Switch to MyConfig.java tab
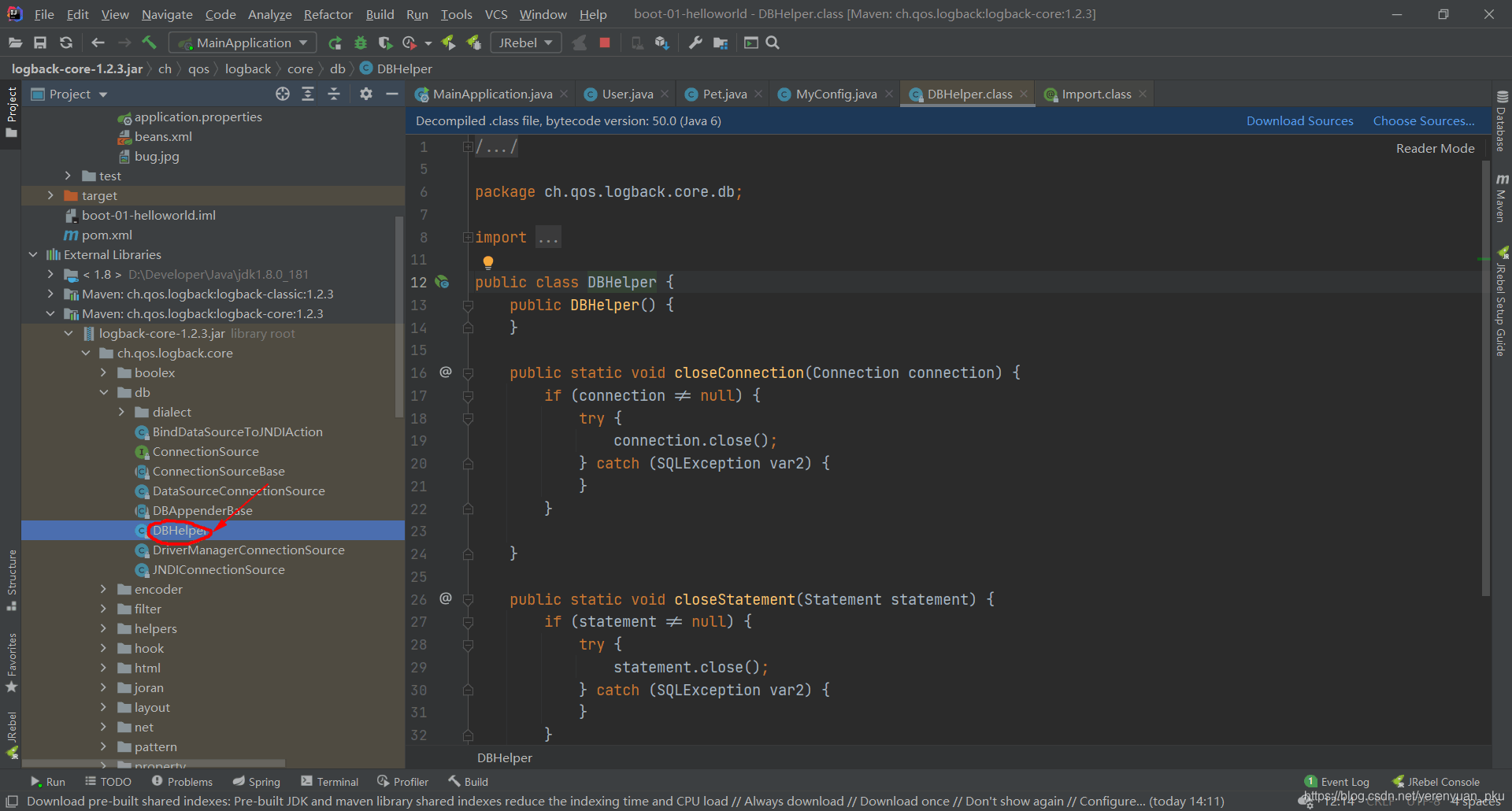1512x811 pixels. pyautogui.click(x=836, y=94)
